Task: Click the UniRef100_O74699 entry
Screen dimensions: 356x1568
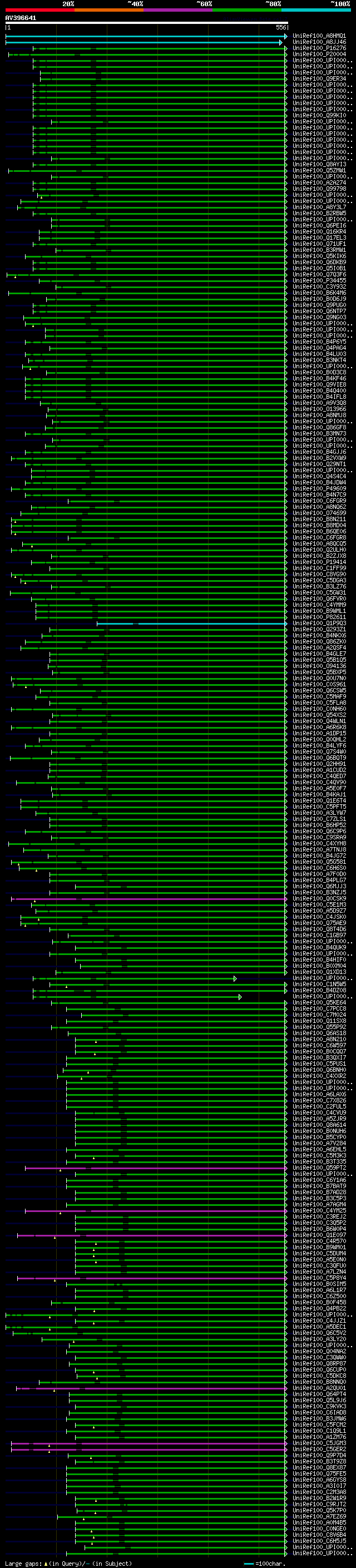Action: click(x=319, y=513)
